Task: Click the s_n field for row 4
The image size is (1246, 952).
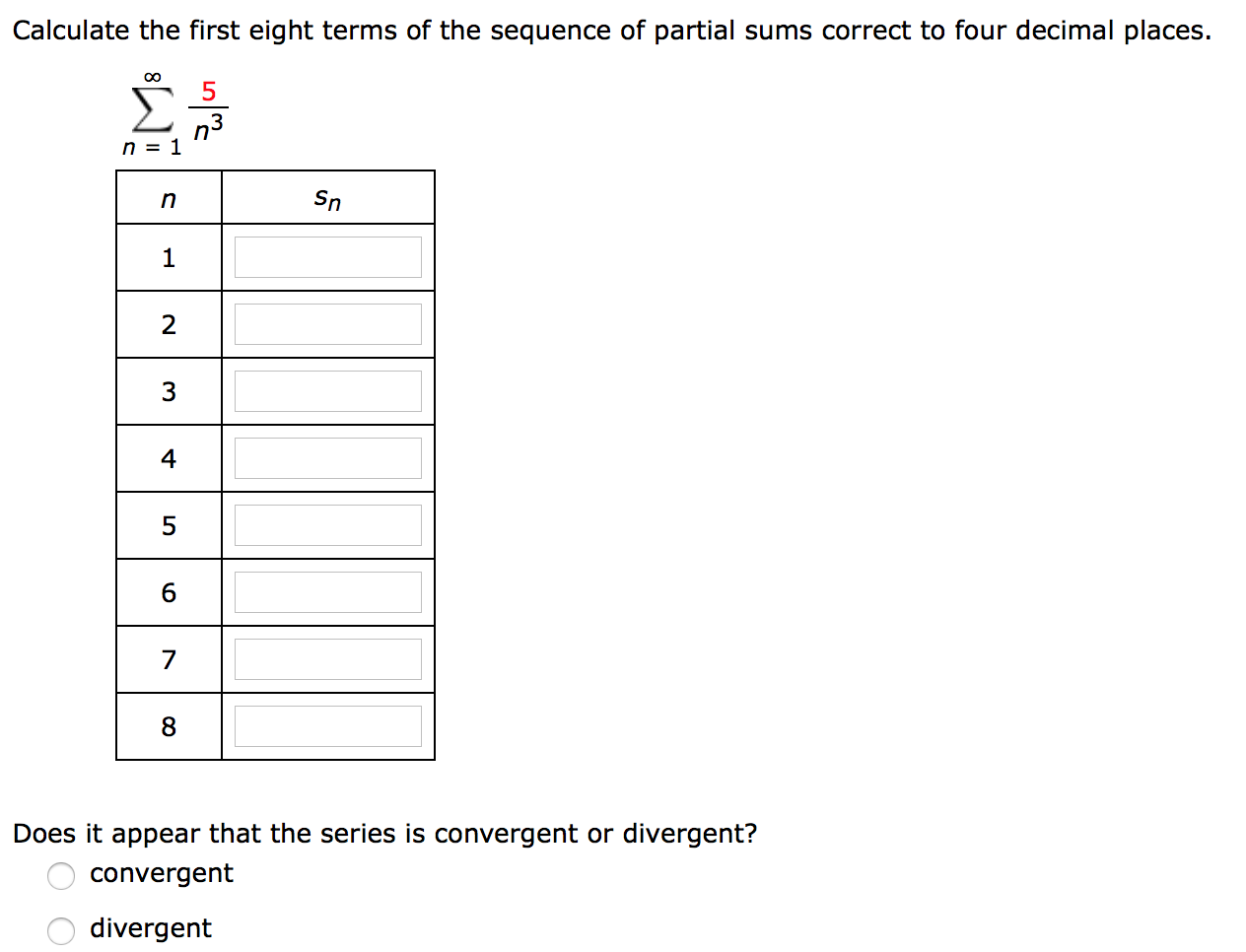Action: pyautogui.click(x=327, y=458)
